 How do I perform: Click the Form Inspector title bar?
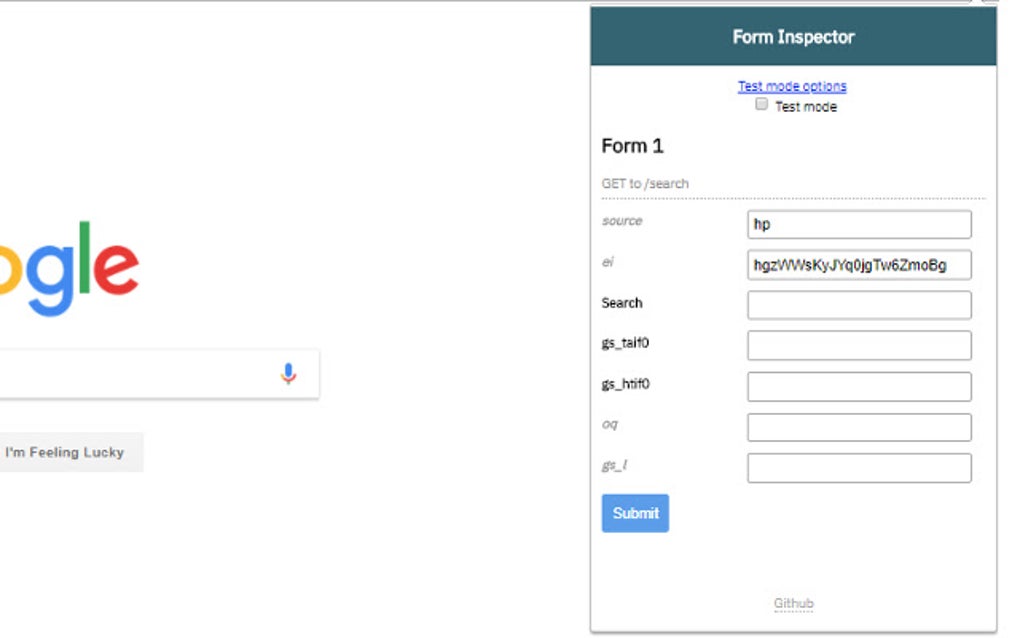[793, 36]
